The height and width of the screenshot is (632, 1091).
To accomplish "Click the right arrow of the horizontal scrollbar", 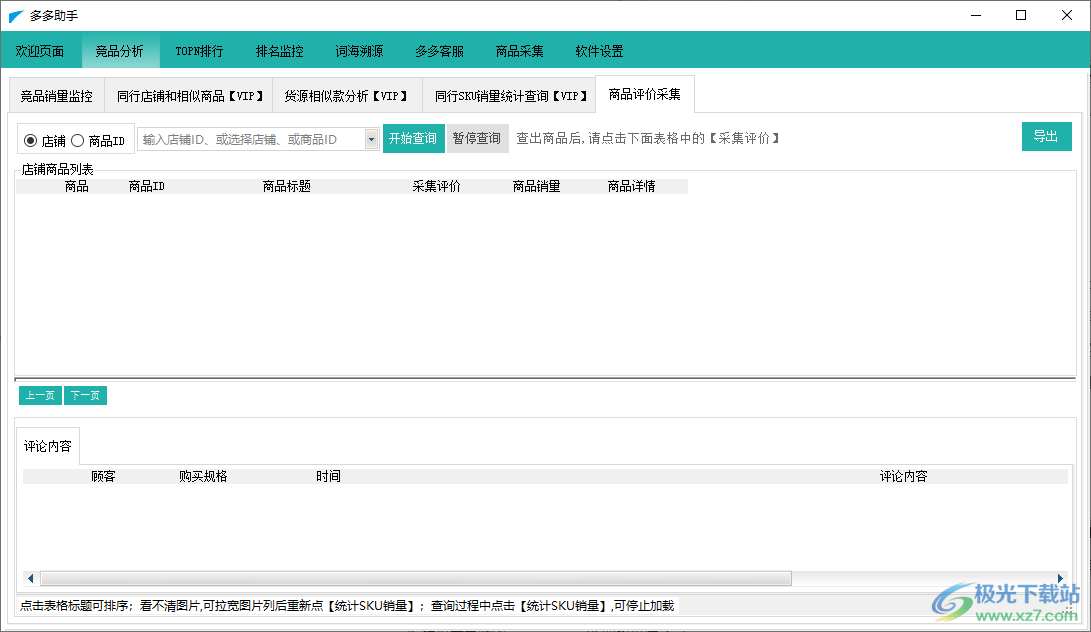I will (1059, 578).
